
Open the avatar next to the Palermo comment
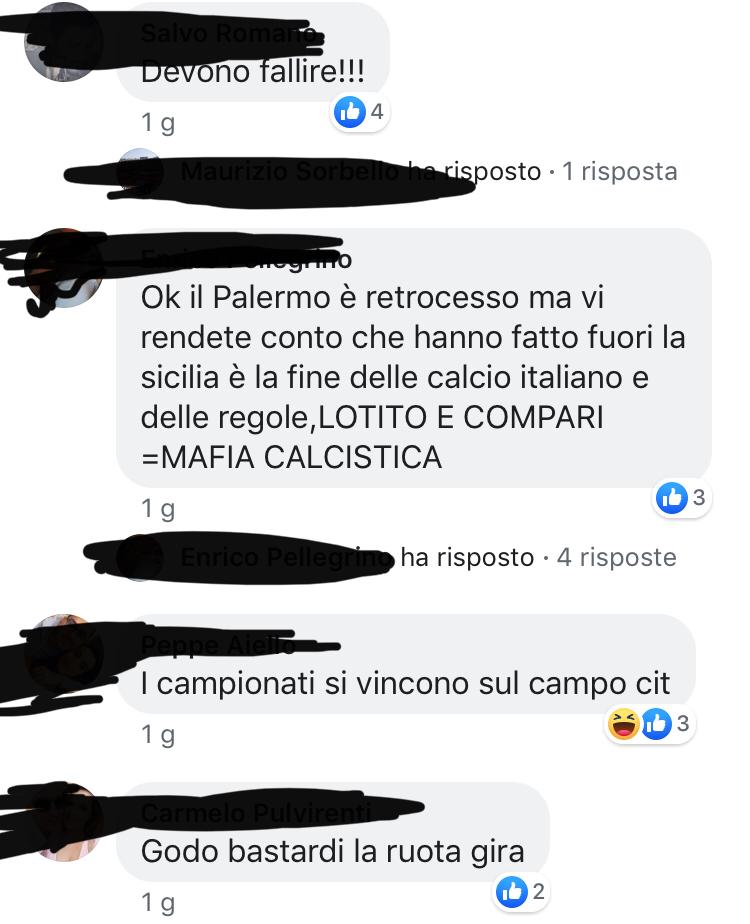[x=63, y=268]
